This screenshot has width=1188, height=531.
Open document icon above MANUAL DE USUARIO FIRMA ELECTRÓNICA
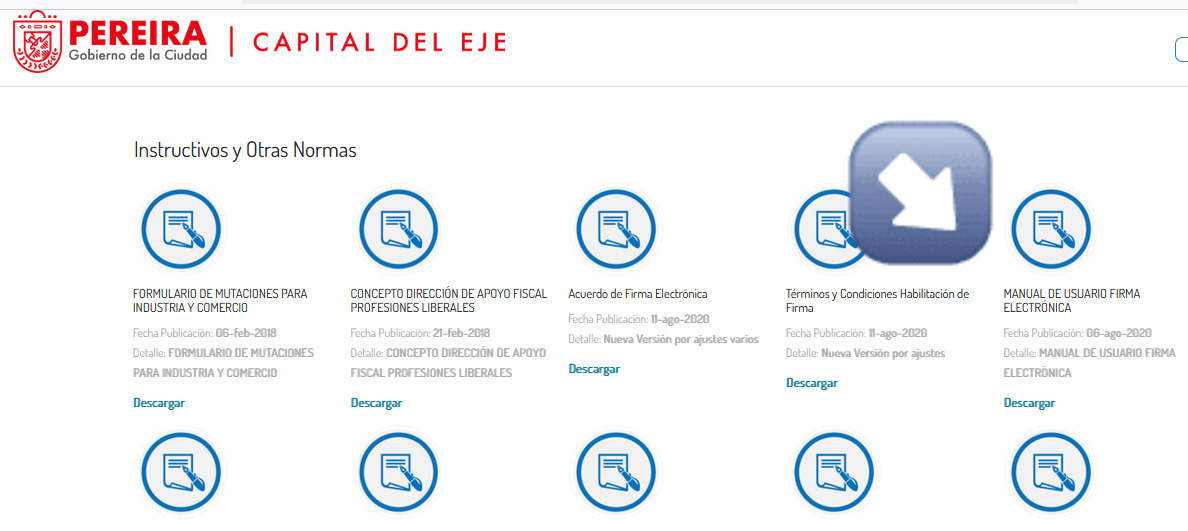(x=1051, y=229)
